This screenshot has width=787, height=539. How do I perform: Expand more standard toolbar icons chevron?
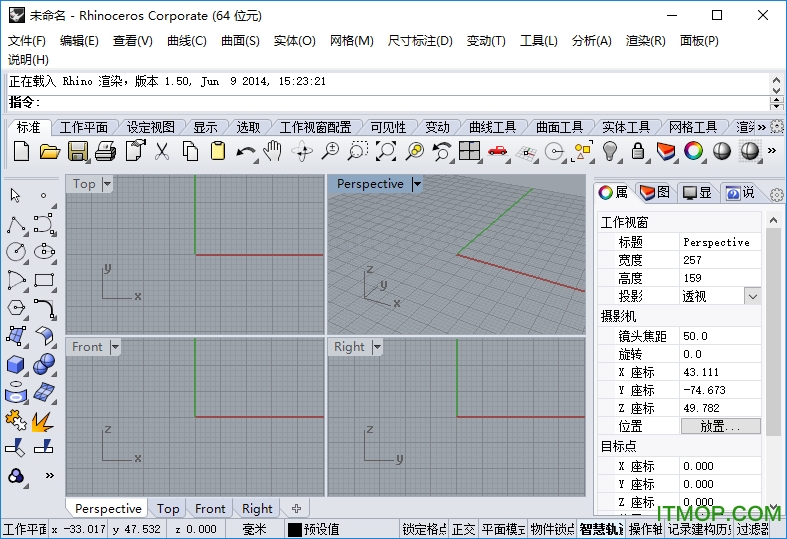coord(772,151)
